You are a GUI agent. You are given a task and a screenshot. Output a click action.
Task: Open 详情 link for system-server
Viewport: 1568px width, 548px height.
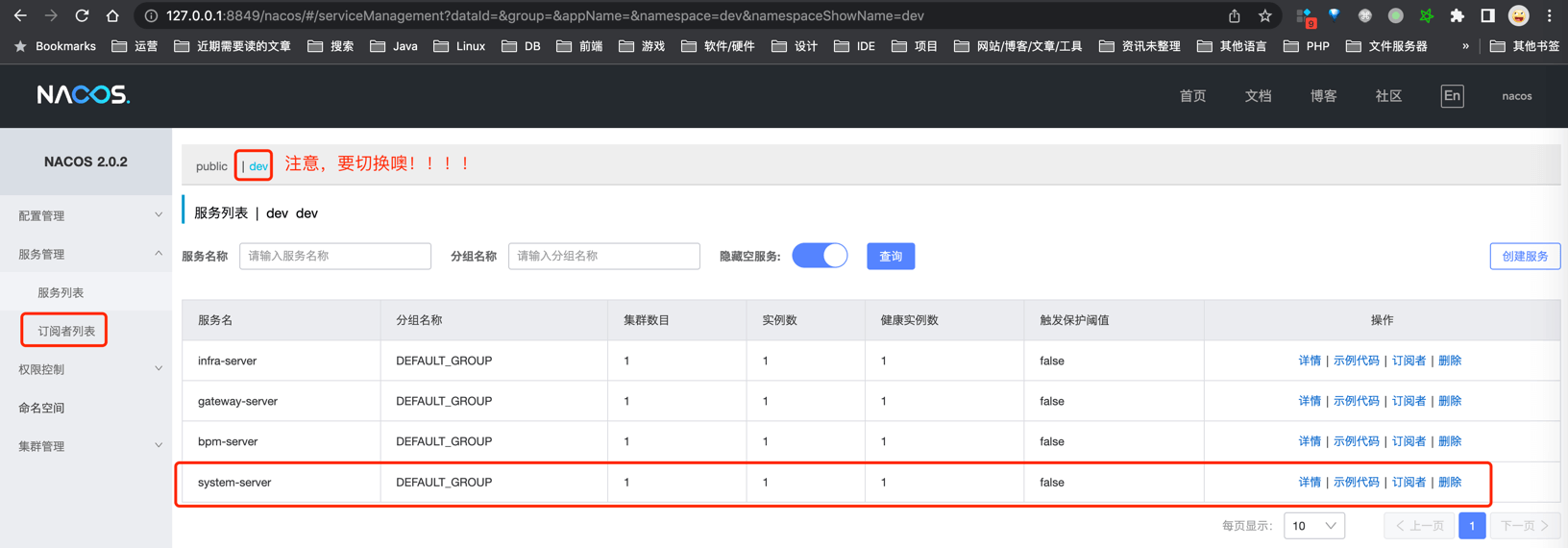pyautogui.click(x=1310, y=483)
